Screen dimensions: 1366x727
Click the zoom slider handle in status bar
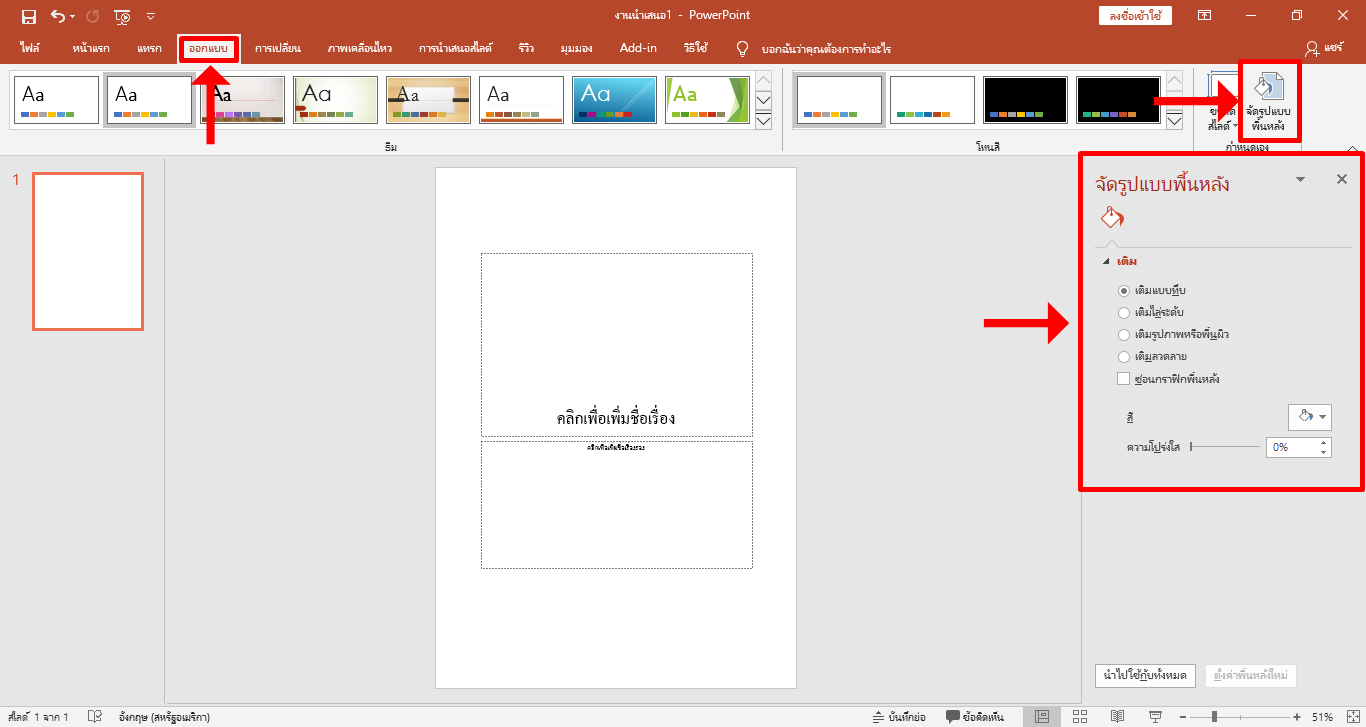pyautogui.click(x=1214, y=717)
